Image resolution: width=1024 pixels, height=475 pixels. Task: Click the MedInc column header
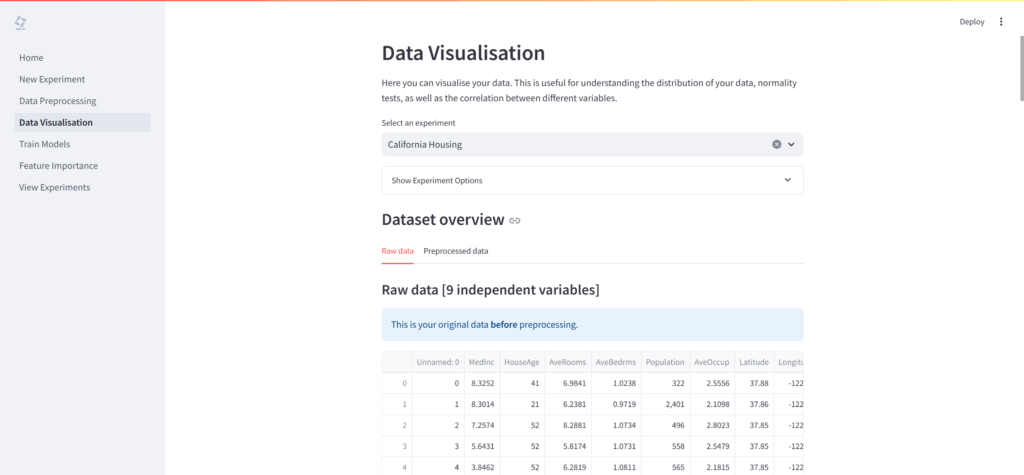tap(481, 362)
